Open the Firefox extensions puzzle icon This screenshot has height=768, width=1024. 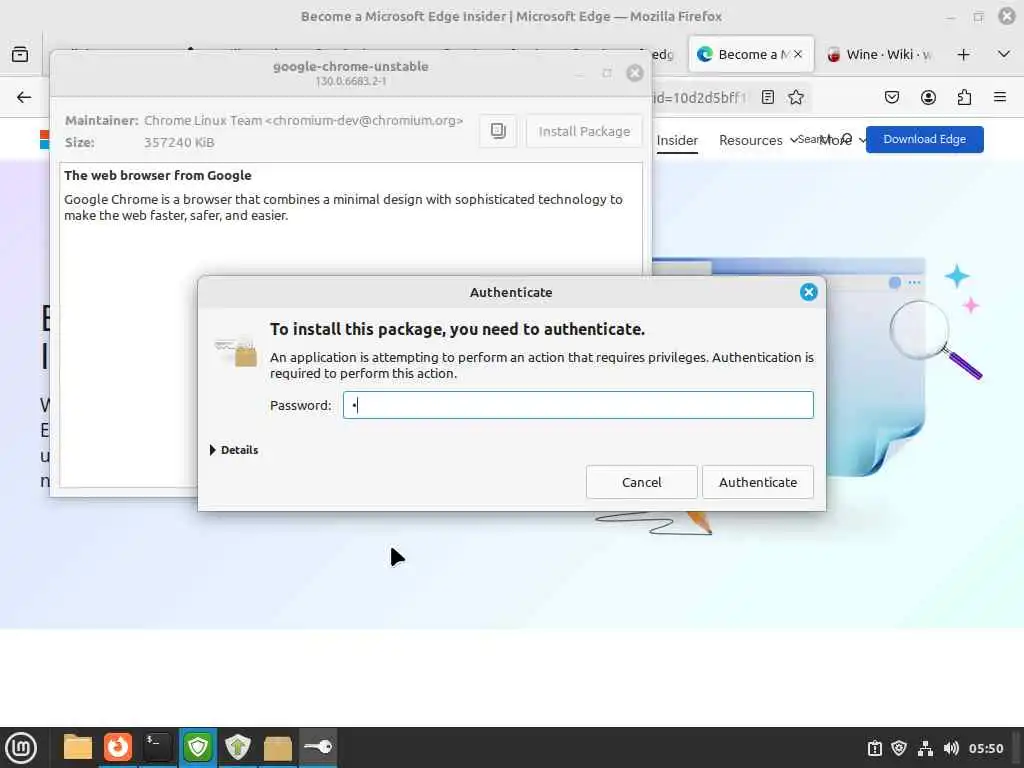[x=964, y=97]
